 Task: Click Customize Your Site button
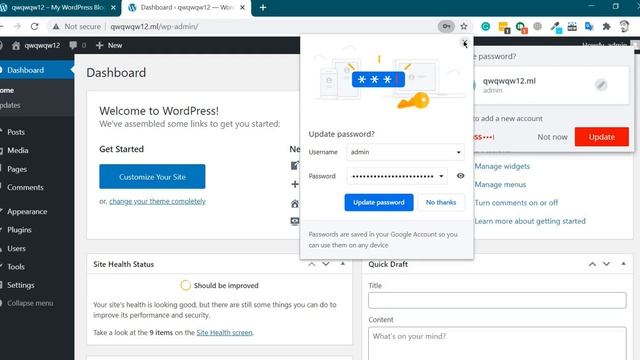152,177
